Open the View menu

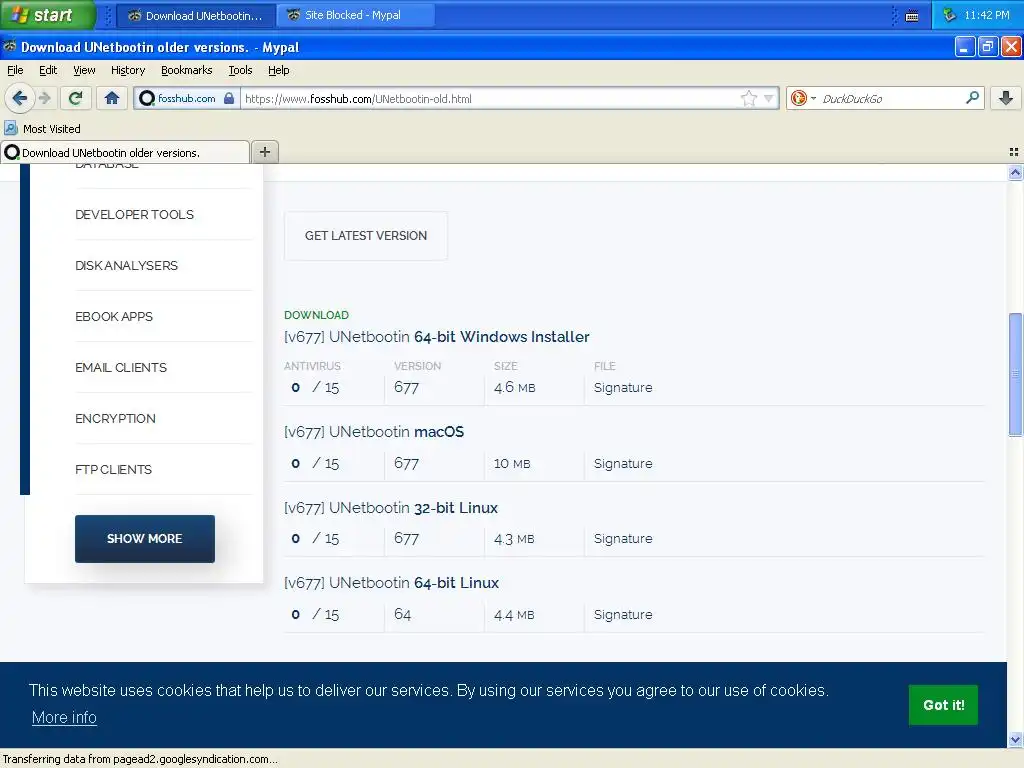(x=84, y=70)
